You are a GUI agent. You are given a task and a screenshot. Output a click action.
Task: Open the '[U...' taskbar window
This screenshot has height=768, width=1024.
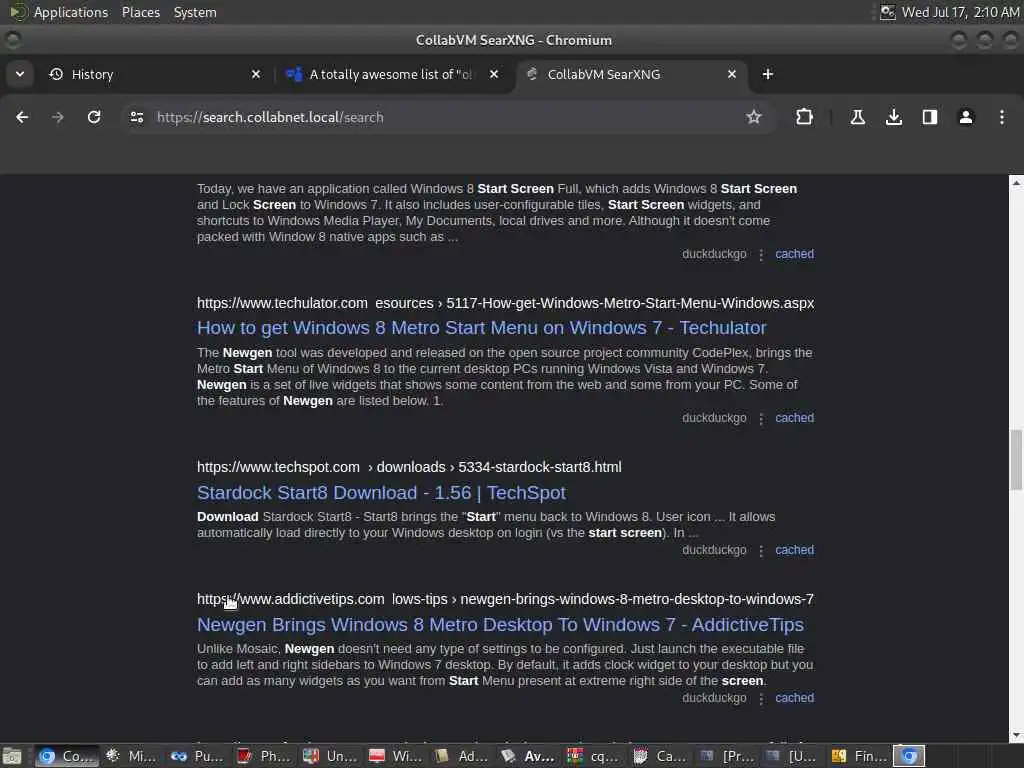[792, 756]
